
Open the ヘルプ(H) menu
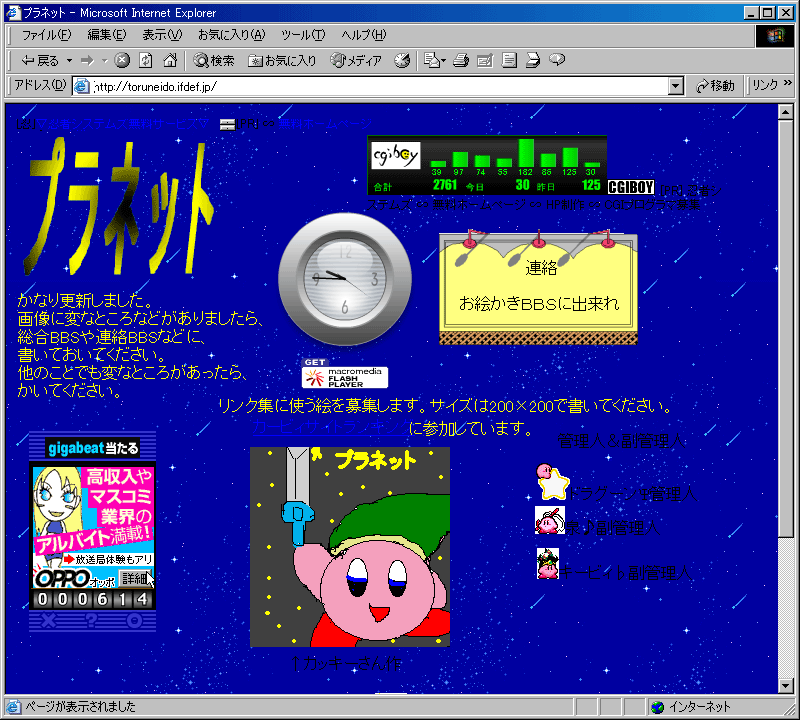coord(364,35)
